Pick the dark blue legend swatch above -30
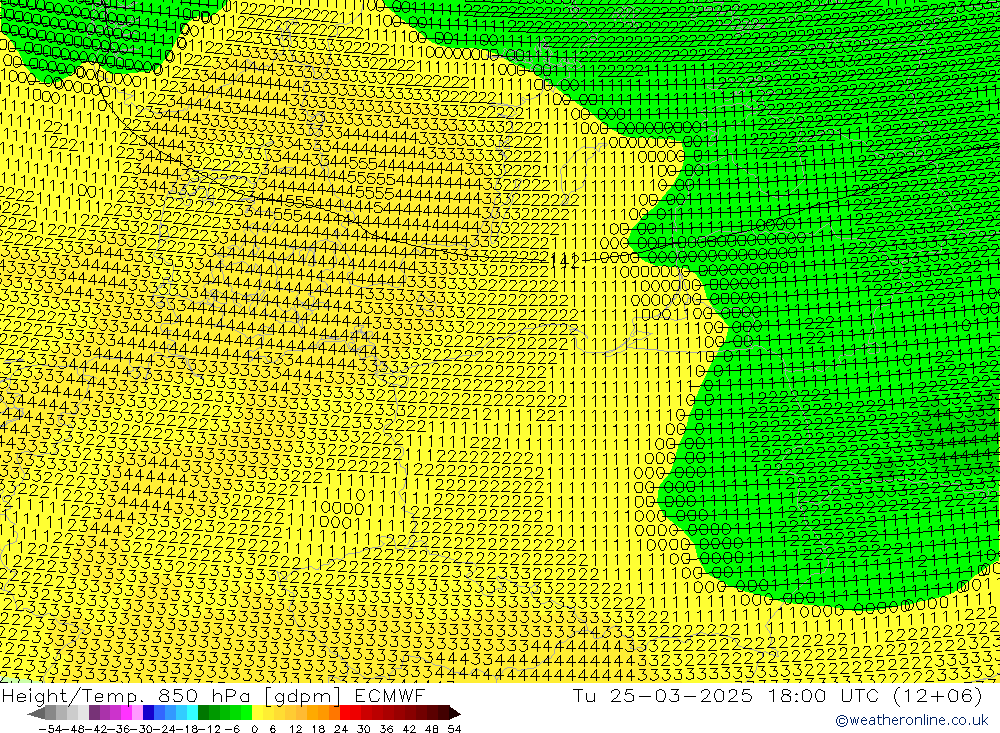 (149, 713)
